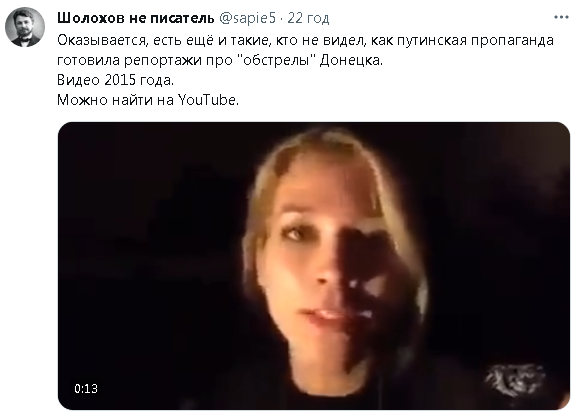Click the word YouTube in the tweet text
585x415 pixels.
coord(208,100)
